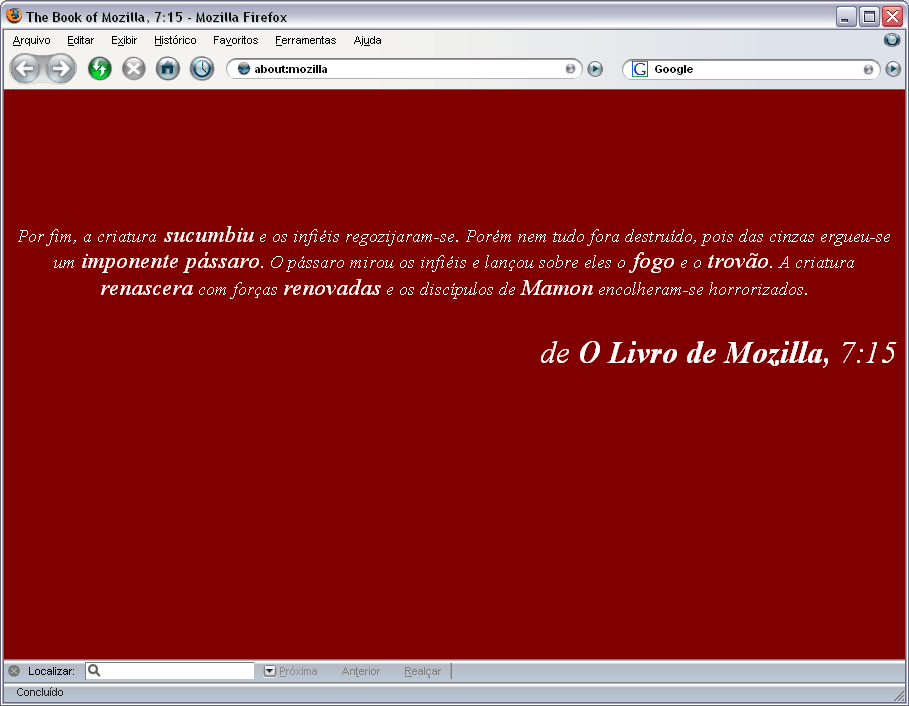Click the Stop loading X icon
Viewport: 909px width, 706px height.
pos(134,69)
